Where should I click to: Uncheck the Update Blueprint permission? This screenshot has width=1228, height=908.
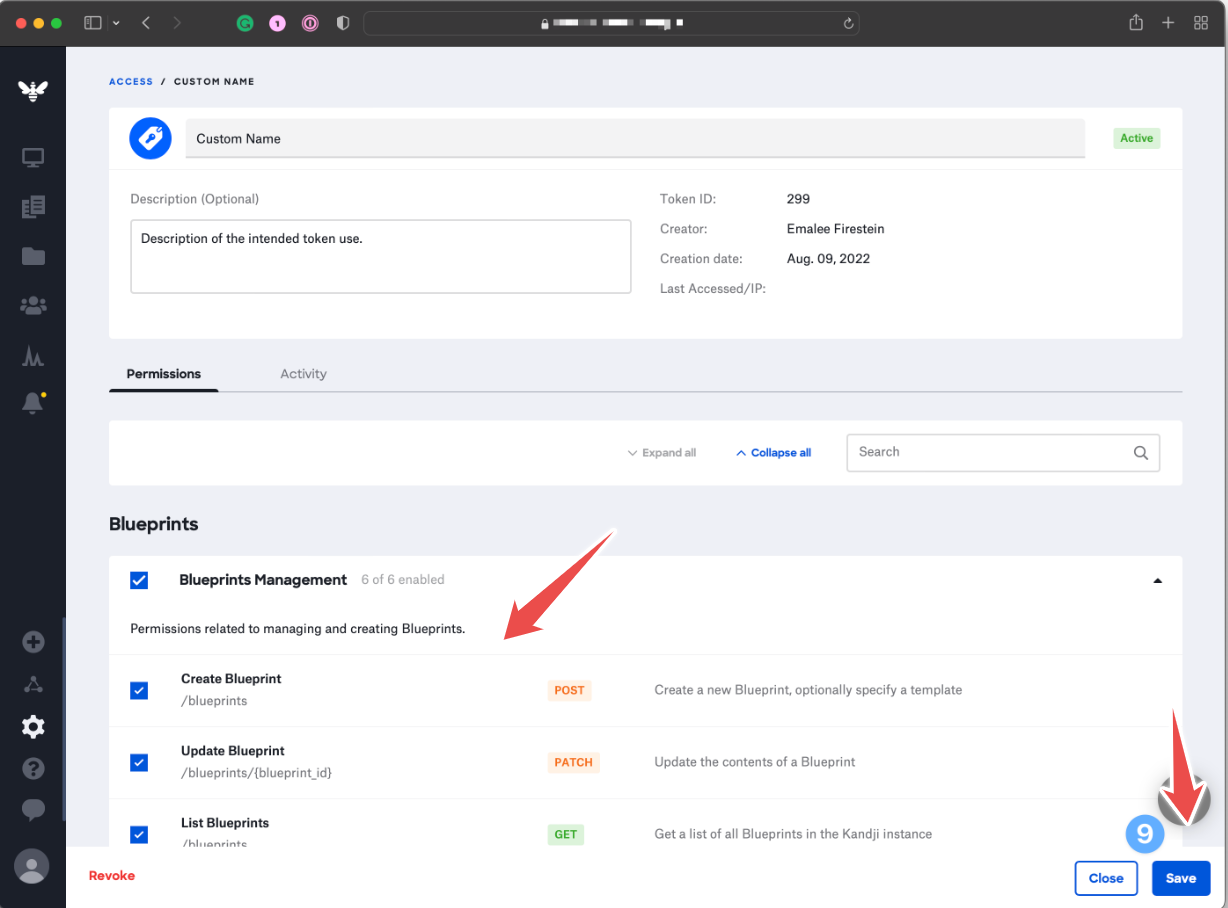(x=139, y=762)
